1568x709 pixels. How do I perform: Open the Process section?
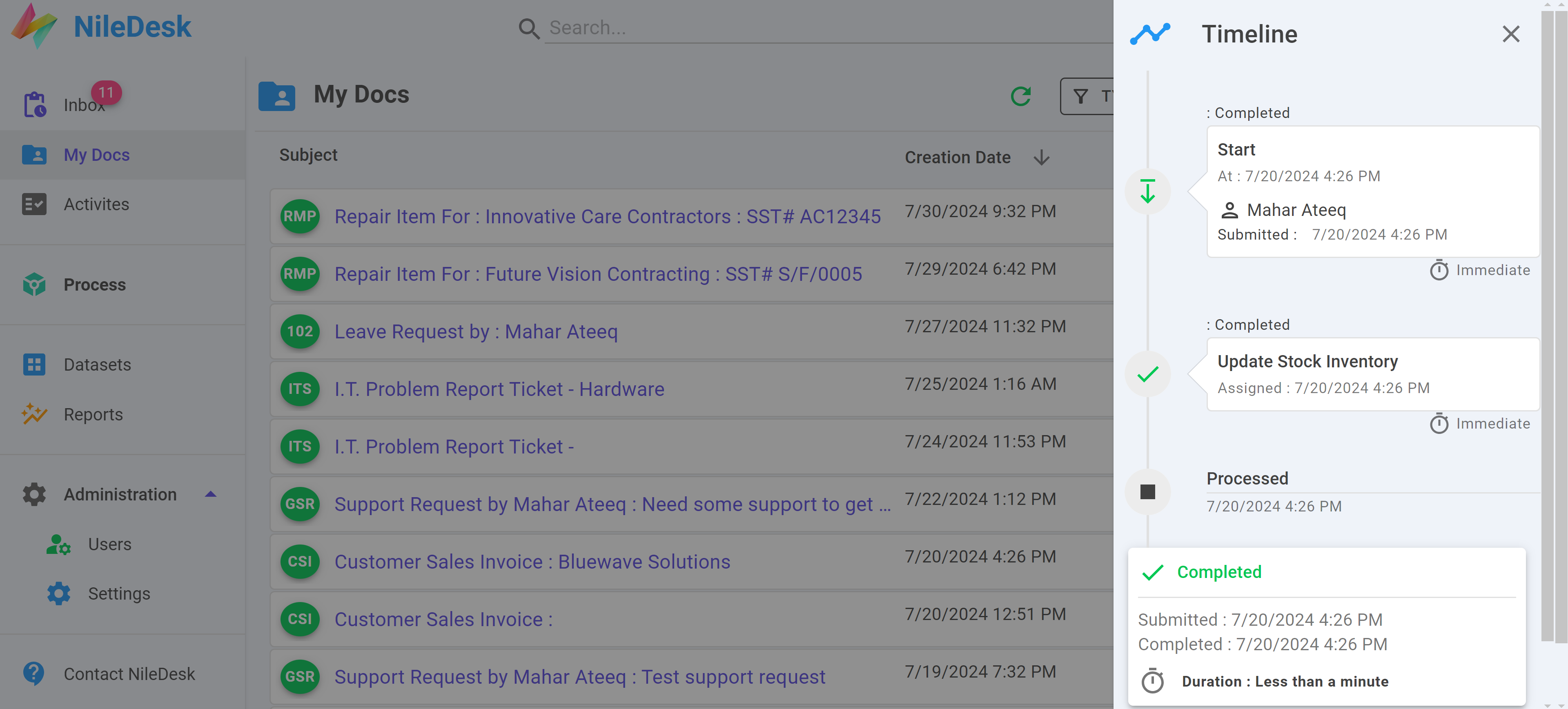tap(122, 285)
